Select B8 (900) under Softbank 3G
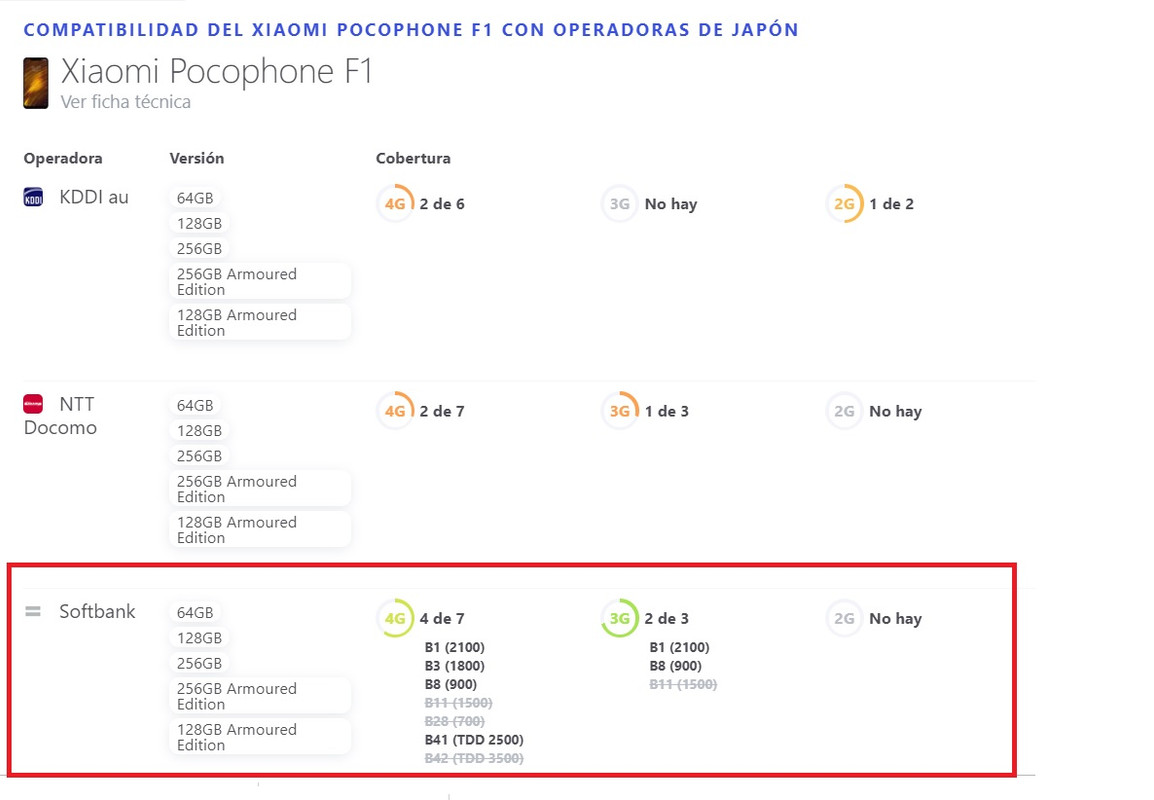Viewport: 1154px width, 800px height. point(676,666)
